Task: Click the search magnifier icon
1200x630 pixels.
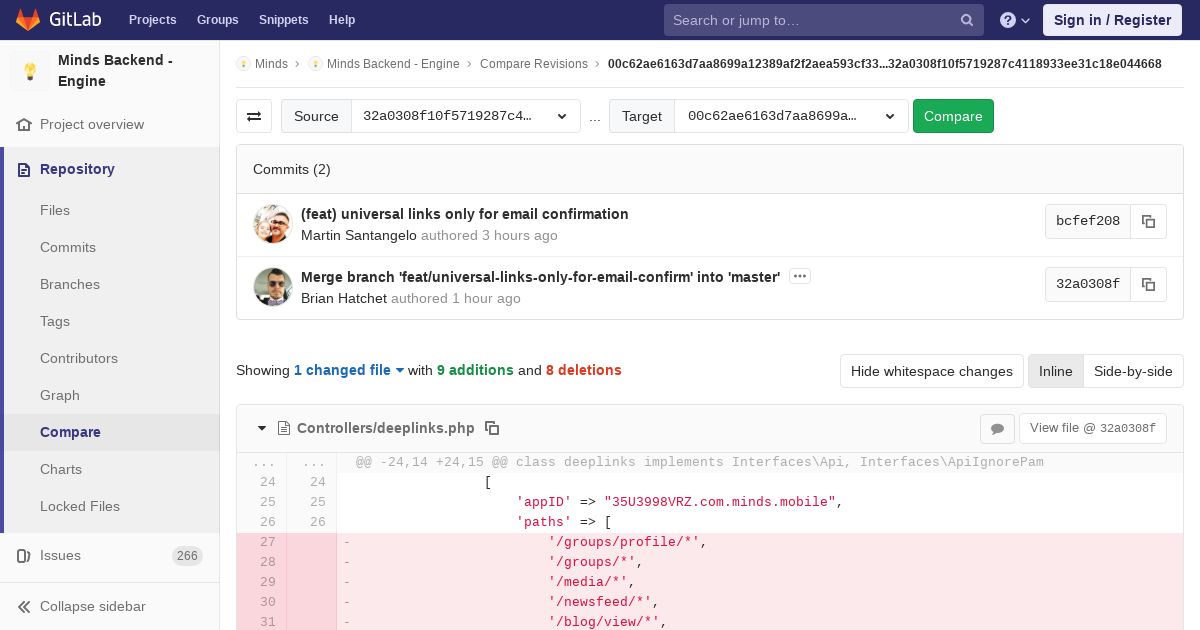Action: pos(967,20)
